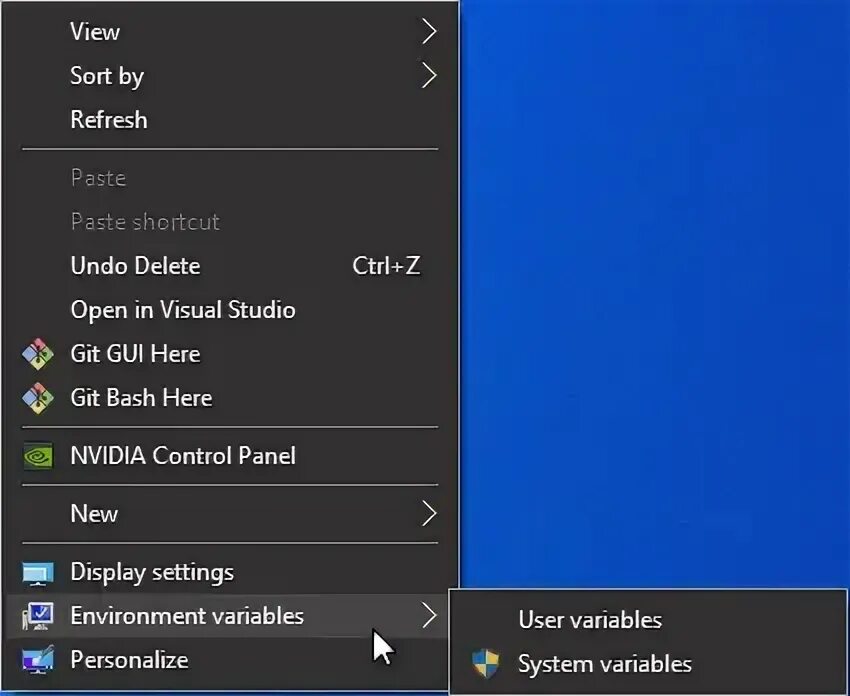Expand the Environment variables submenu arrow

(429, 615)
